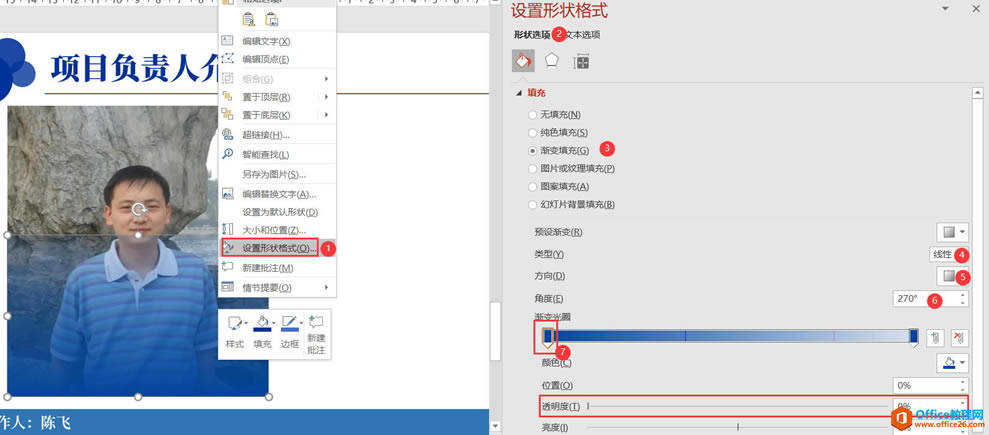Screen dimensions: 989x435
Task: Click the top-middle resize handle of shape
Action: (138, 235)
